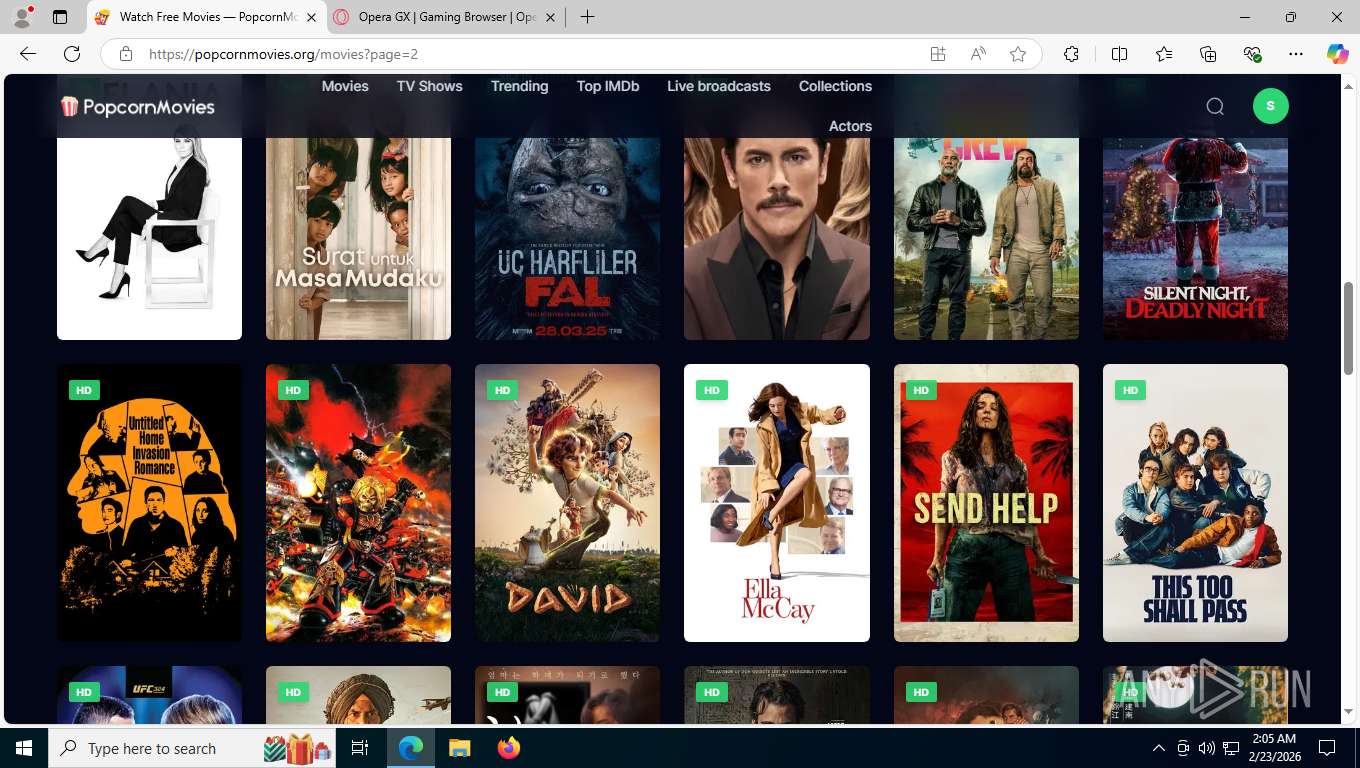
Task: Launch Firefox from the taskbar
Action: tap(509, 748)
